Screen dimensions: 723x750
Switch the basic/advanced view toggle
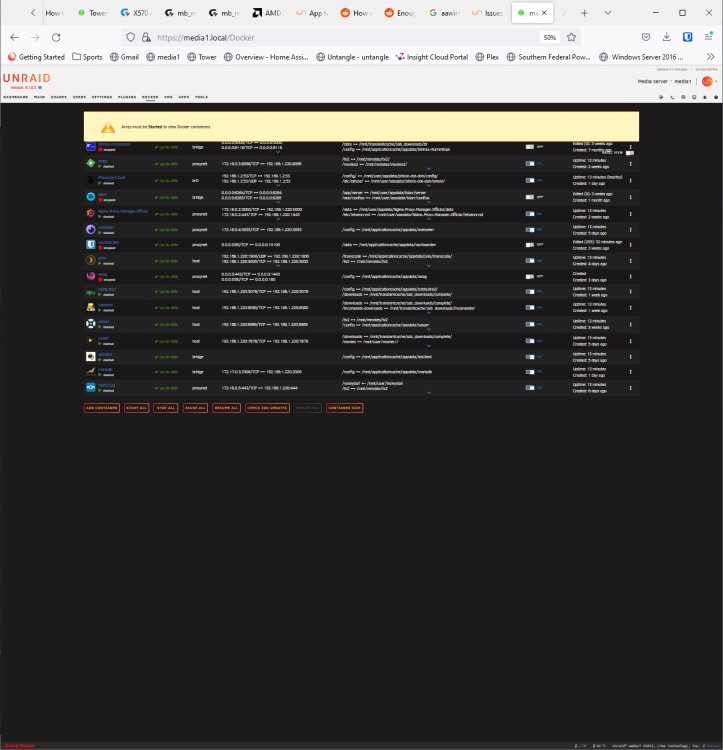pyautogui.click(x=630, y=153)
